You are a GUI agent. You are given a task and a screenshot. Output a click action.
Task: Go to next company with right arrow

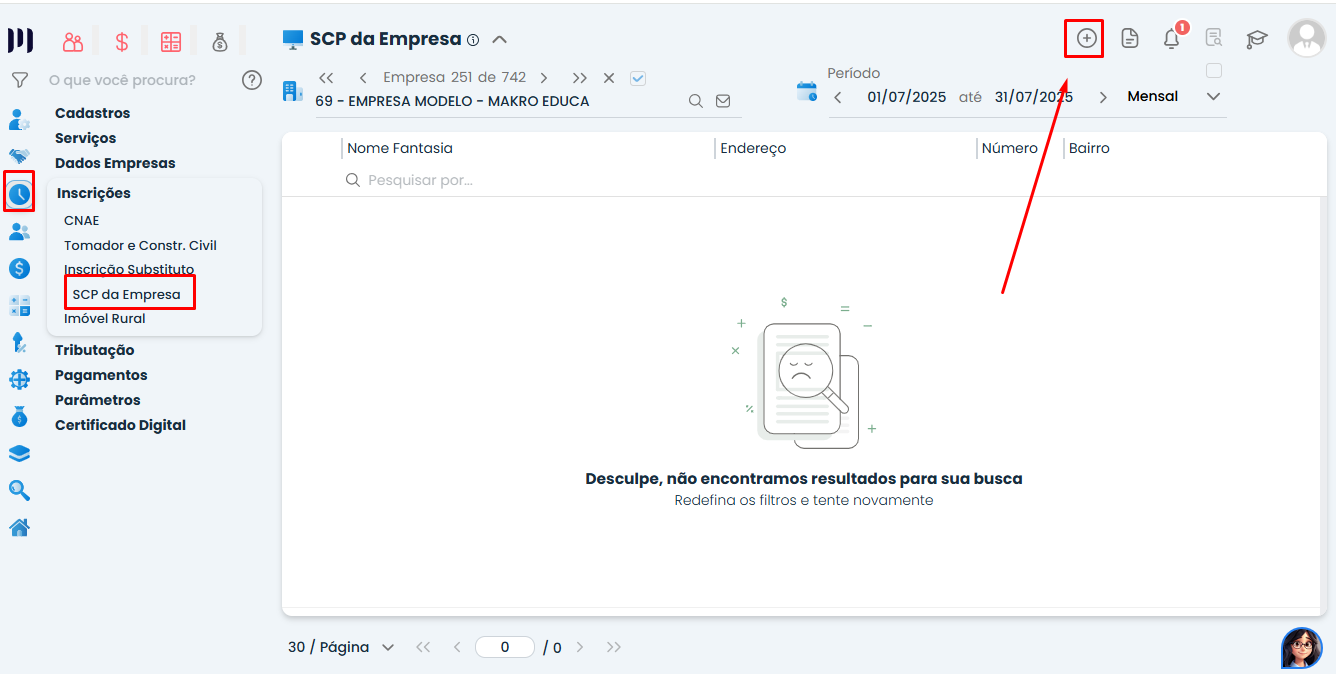[544, 78]
